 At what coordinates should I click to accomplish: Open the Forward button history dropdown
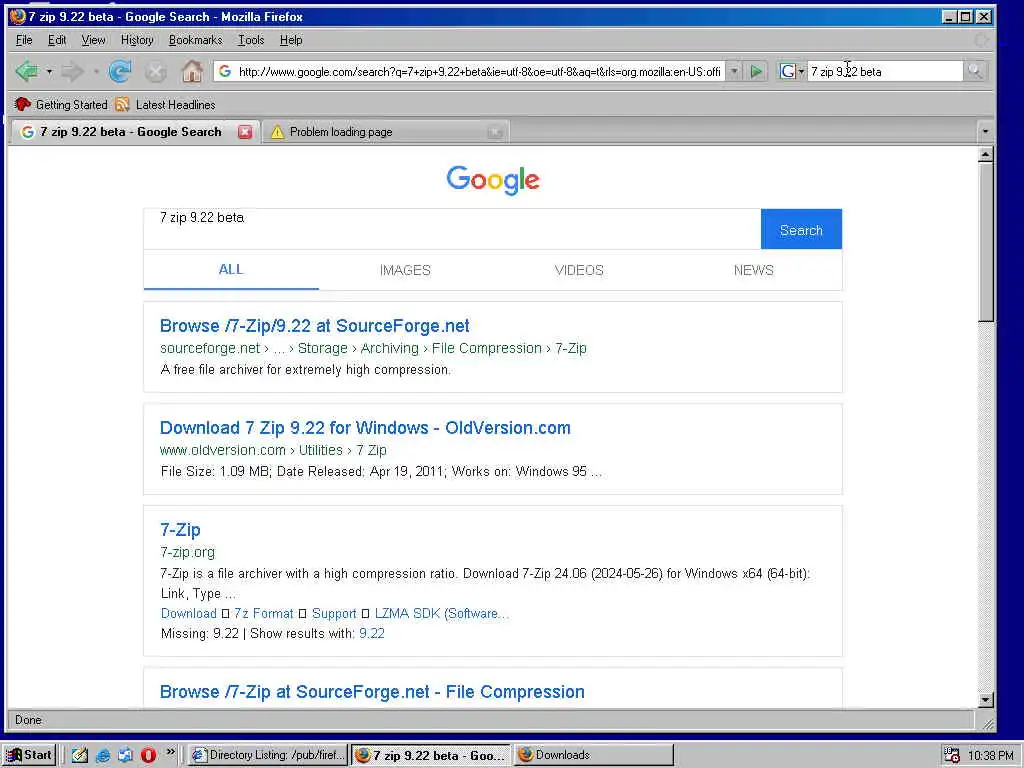[x=96, y=71]
